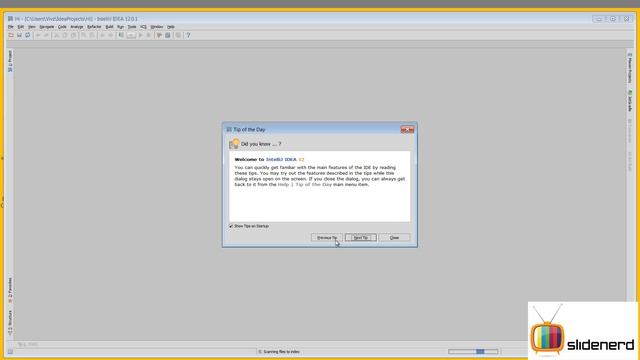
Task: Open Settings via the wrench toolbar icon
Action: coord(159,36)
